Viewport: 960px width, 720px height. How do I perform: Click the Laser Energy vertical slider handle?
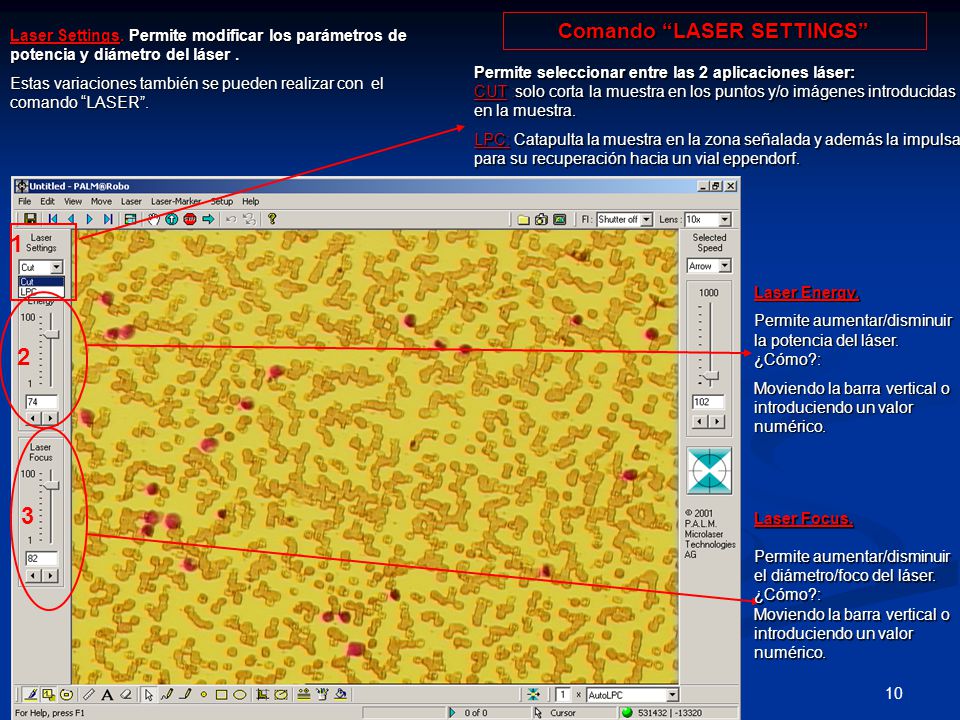coord(52,334)
